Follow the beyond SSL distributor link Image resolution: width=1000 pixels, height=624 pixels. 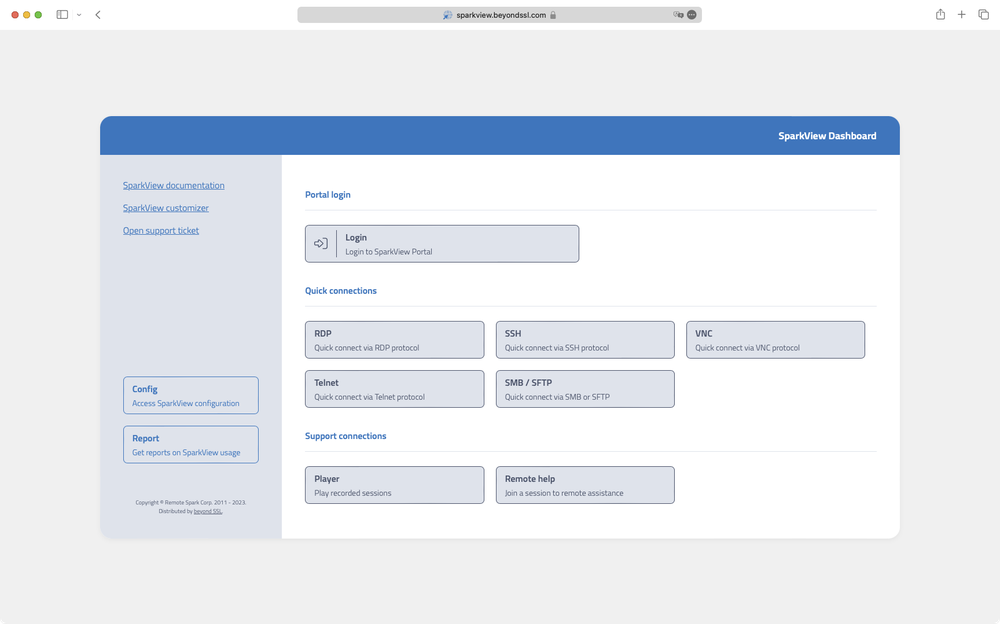[208, 511]
